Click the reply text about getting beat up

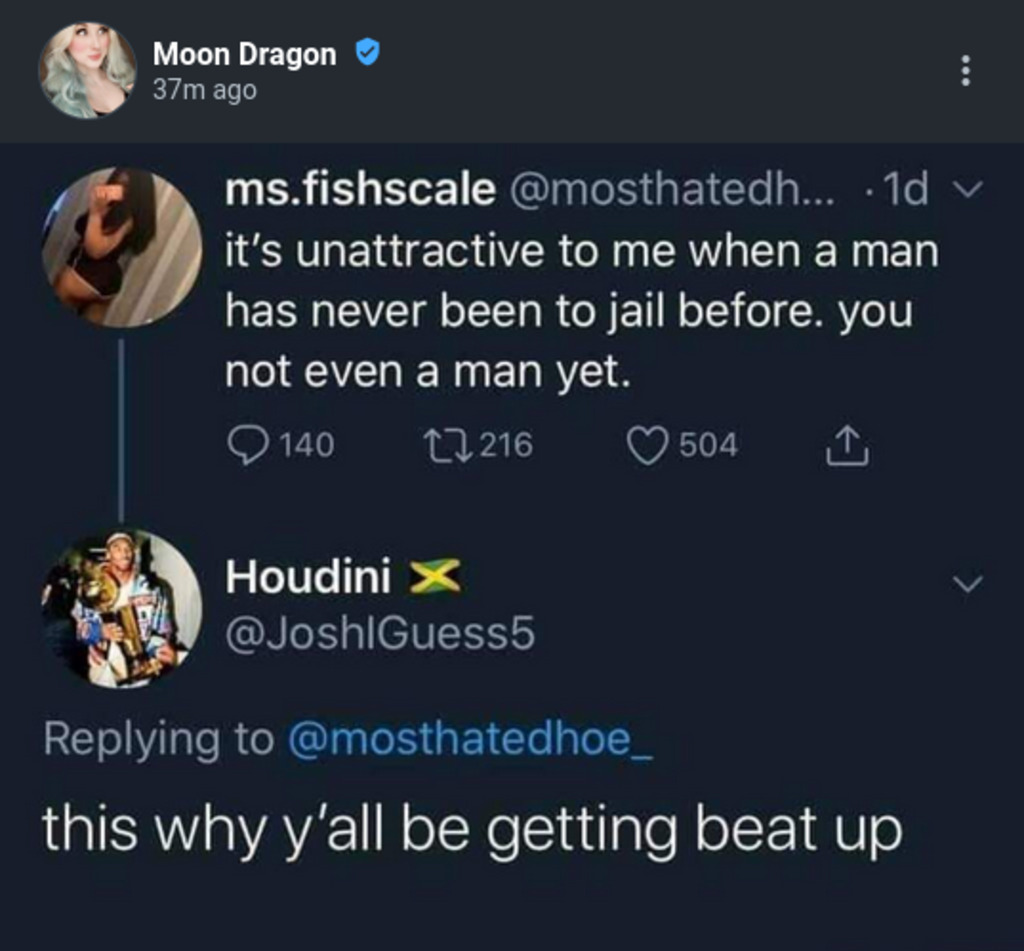click(473, 830)
